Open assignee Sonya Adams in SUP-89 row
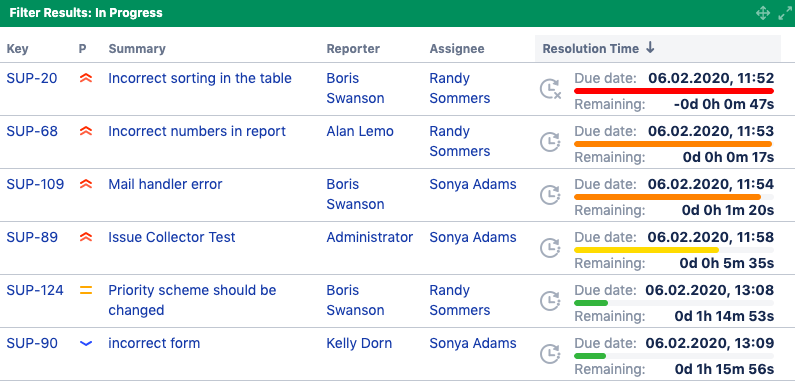The width and height of the screenshot is (795, 389). tap(473, 237)
